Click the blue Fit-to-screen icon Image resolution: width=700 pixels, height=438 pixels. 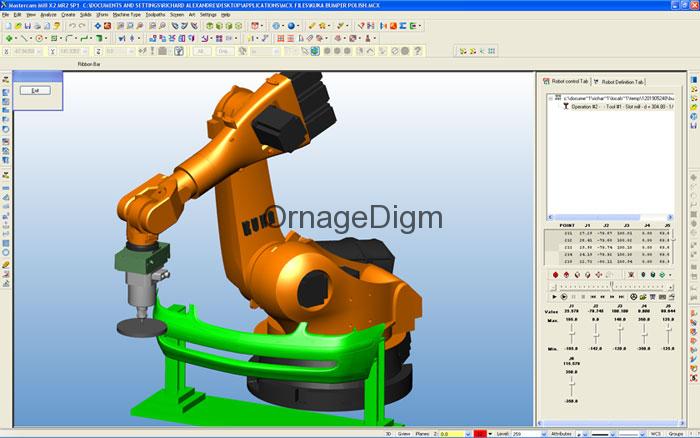(x=98, y=26)
